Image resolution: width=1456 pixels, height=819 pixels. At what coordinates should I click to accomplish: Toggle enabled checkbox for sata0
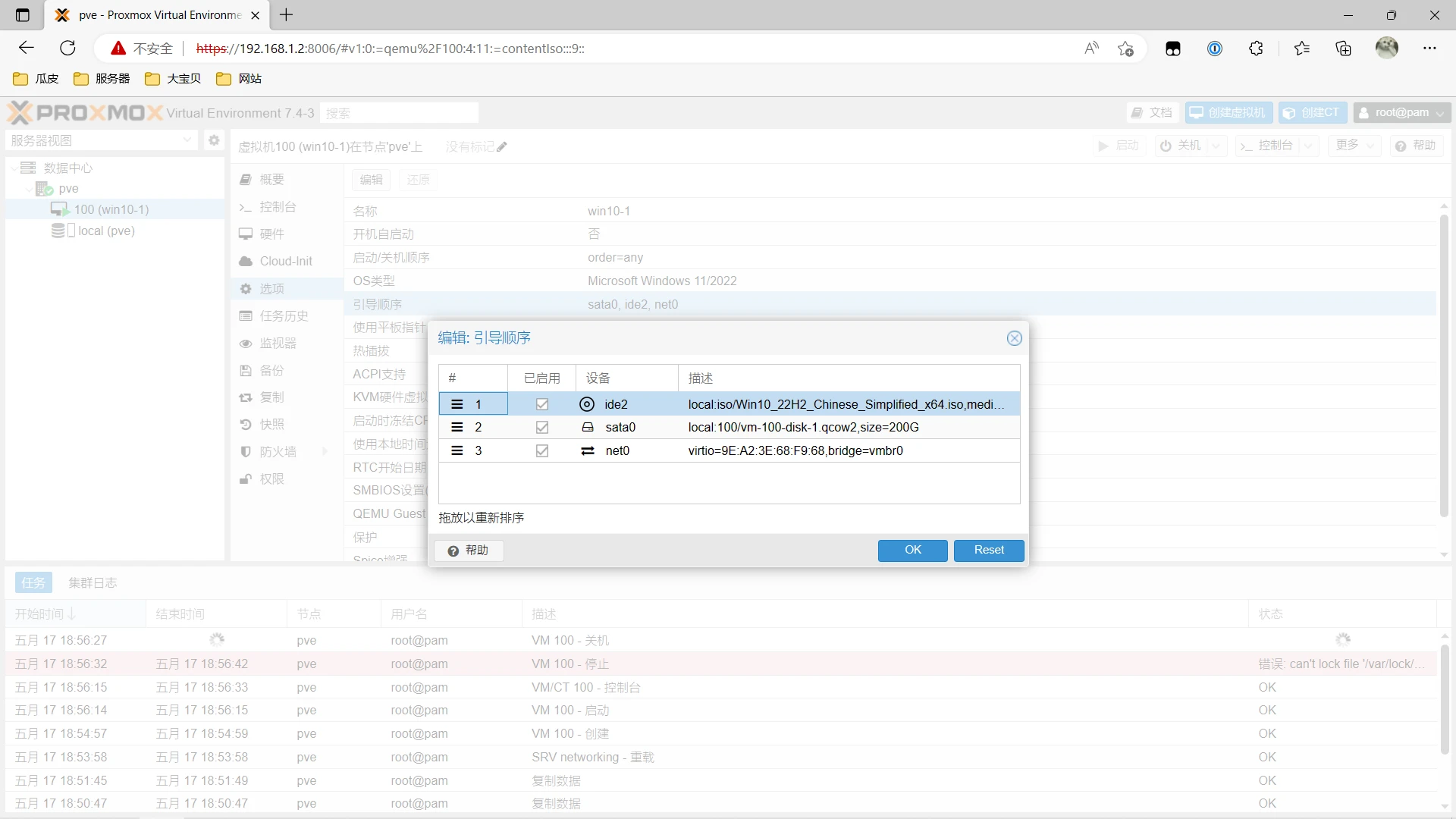tap(542, 428)
